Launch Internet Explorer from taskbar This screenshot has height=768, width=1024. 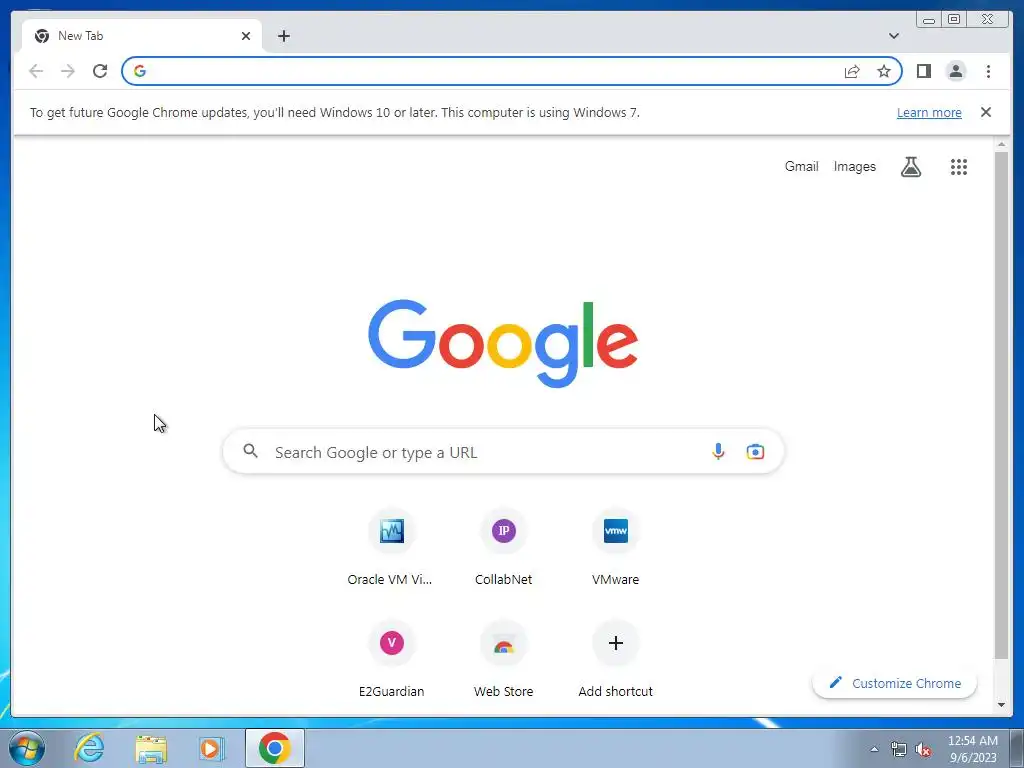[89, 748]
